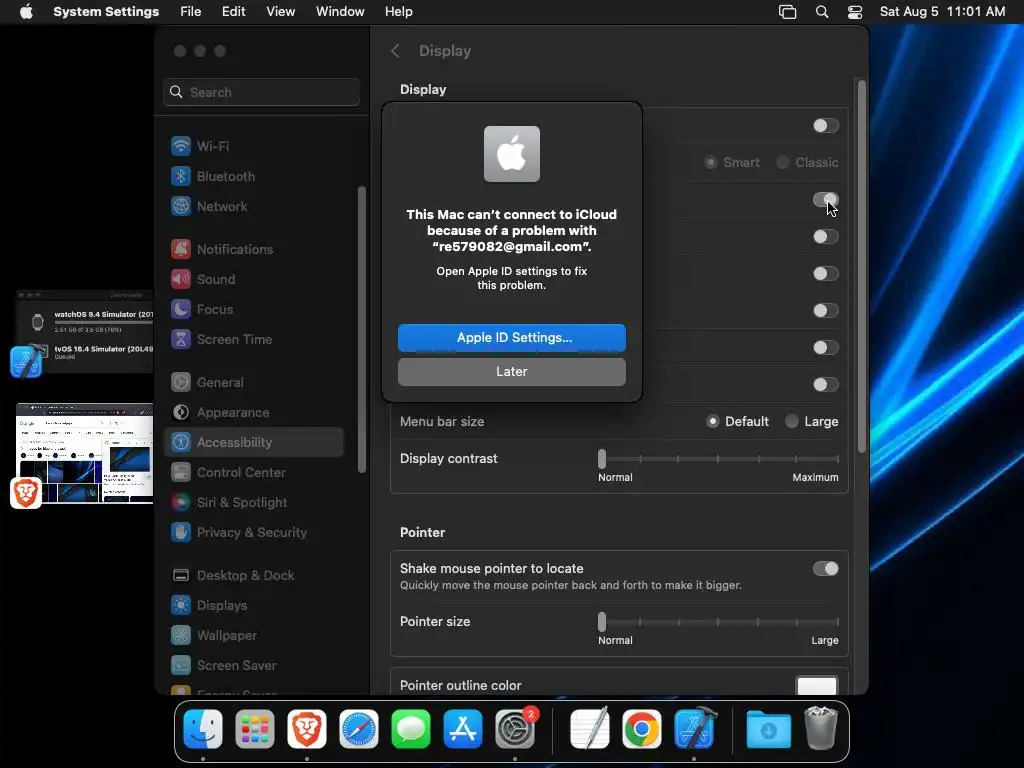Launch Safari from the Dock
Image resolution: width=1024 pixels, height=768 pixels.
pos(359,729)
